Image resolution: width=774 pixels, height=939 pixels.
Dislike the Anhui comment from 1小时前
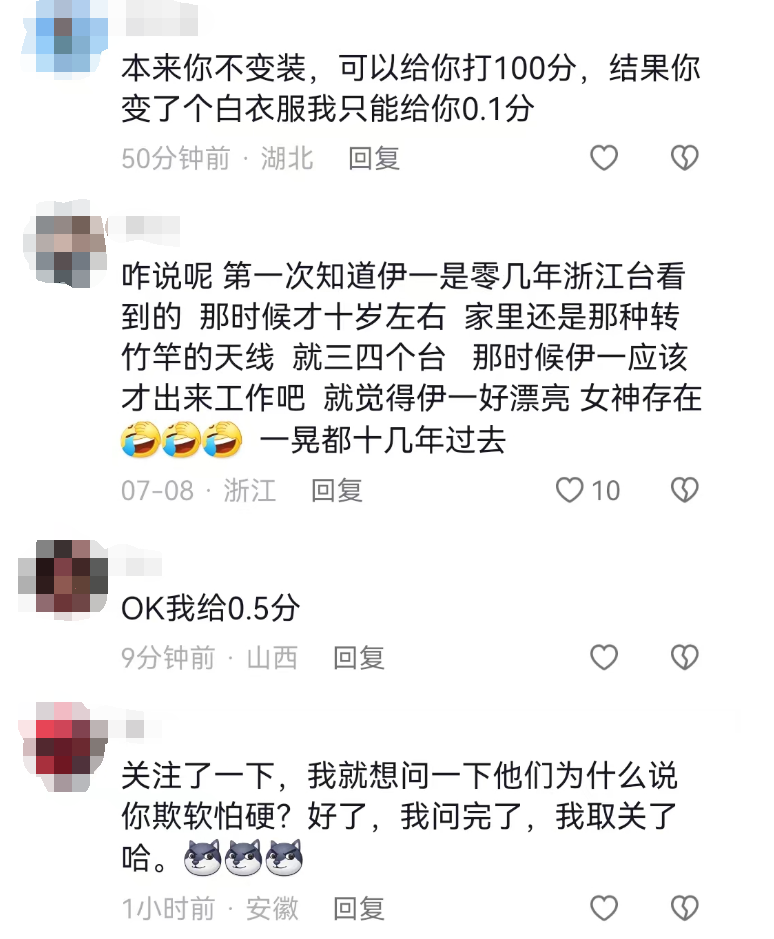[684, 908]
